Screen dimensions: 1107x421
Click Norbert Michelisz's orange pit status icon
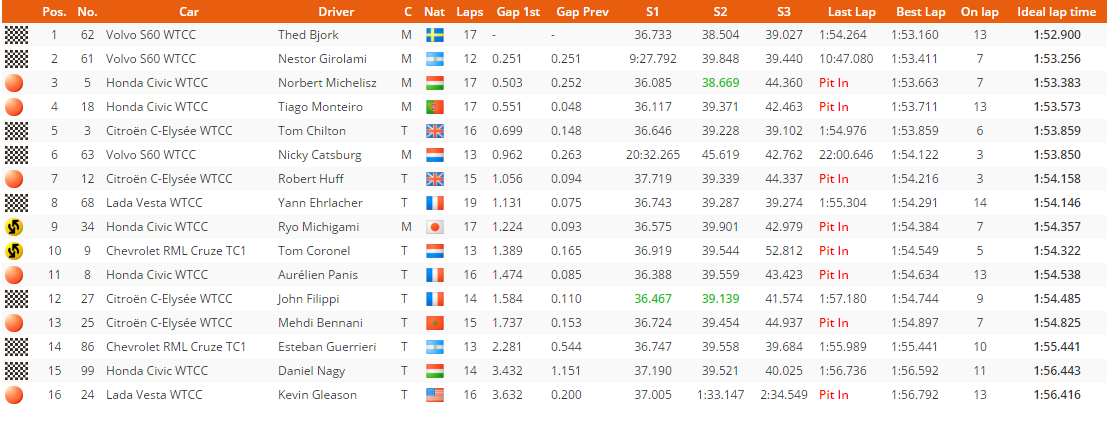(x=14, y=83)
